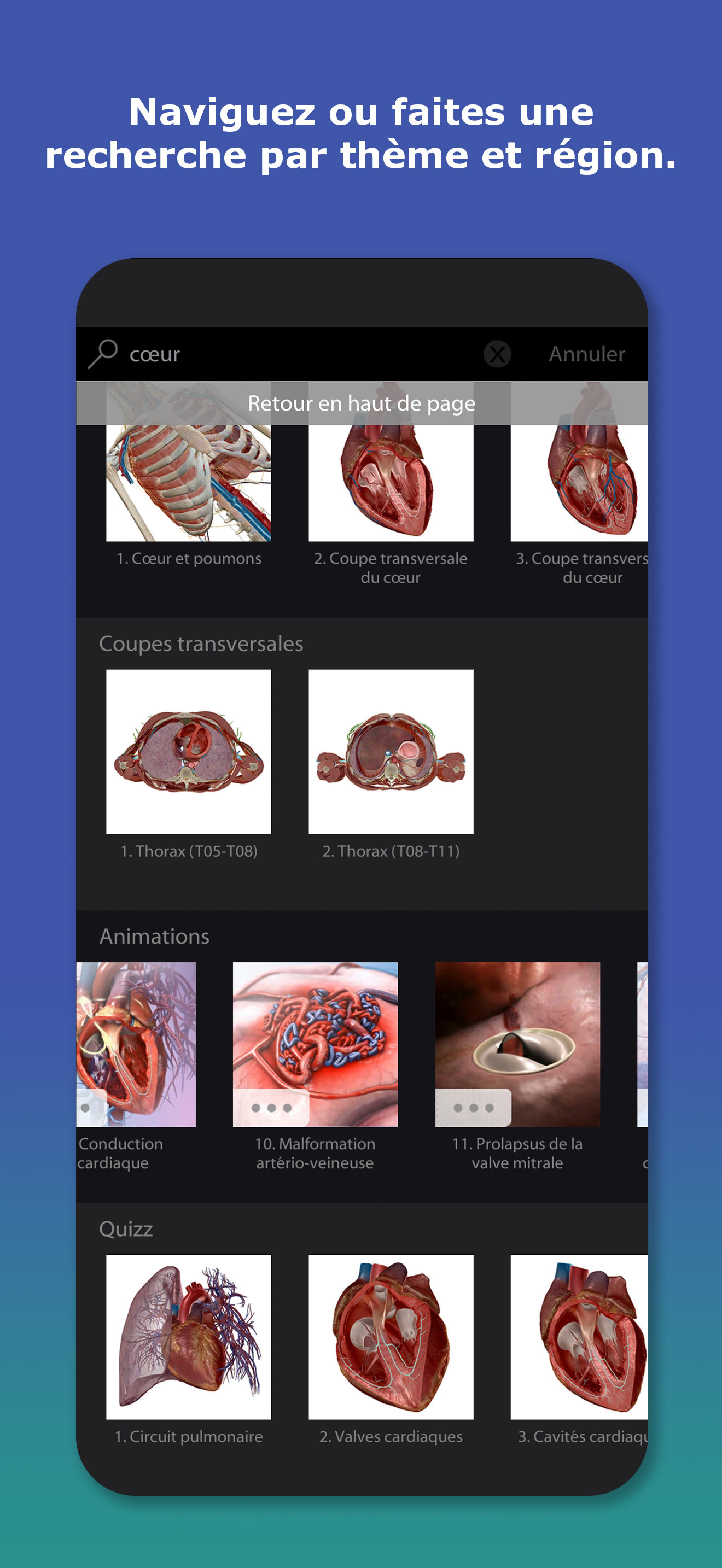Start the Cavités cardiaques quiz

(579, 1337)
